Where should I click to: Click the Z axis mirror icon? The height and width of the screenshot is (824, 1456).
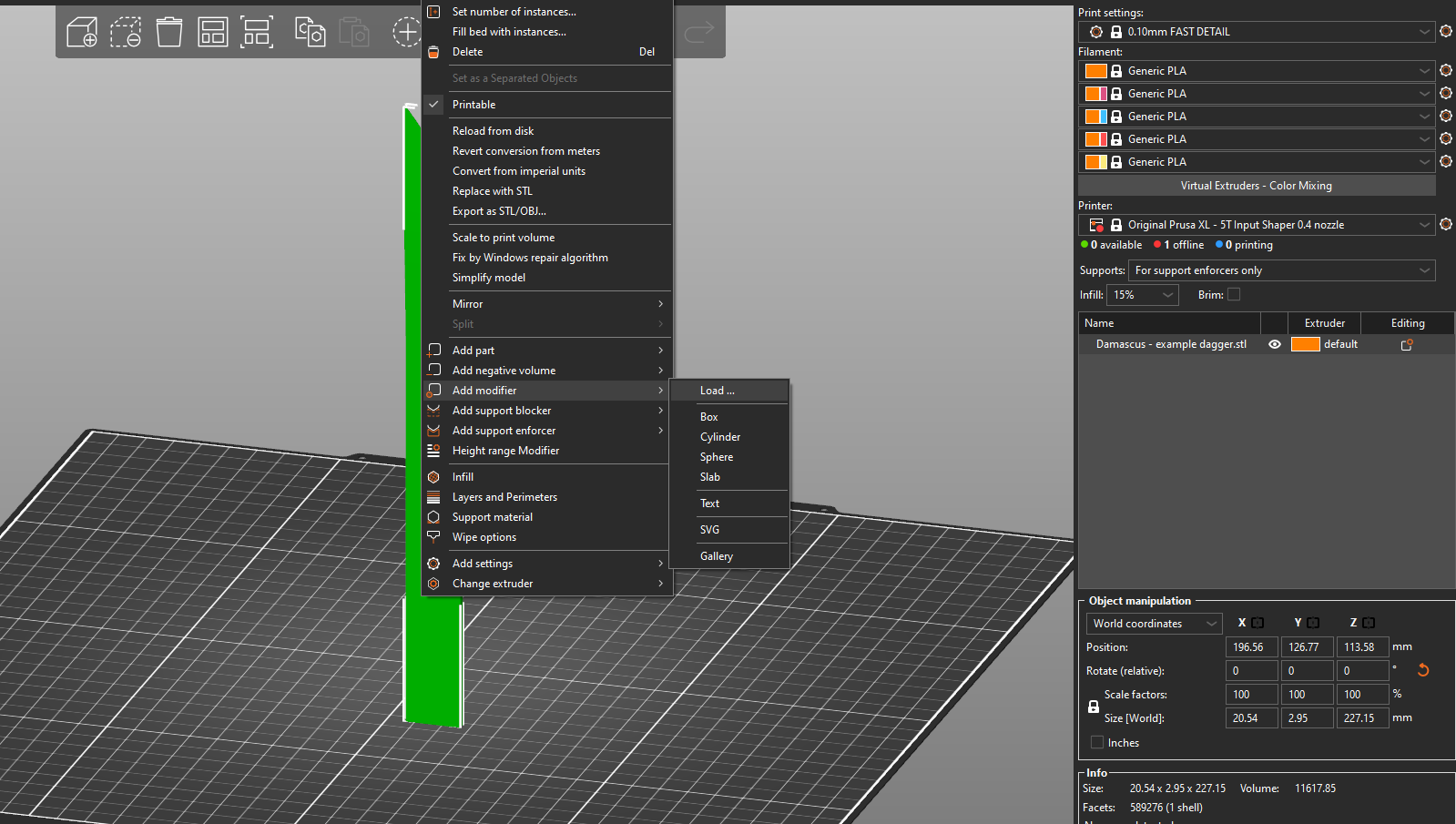tap(1369, 623)
